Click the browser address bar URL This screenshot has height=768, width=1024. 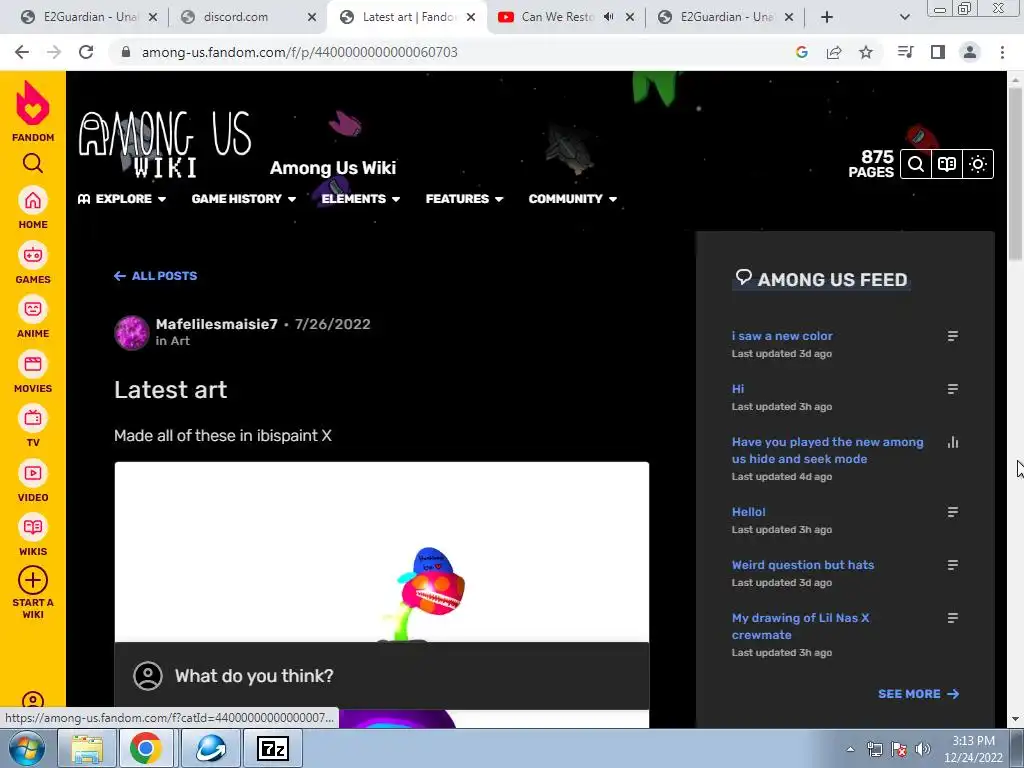pos(300,52)
